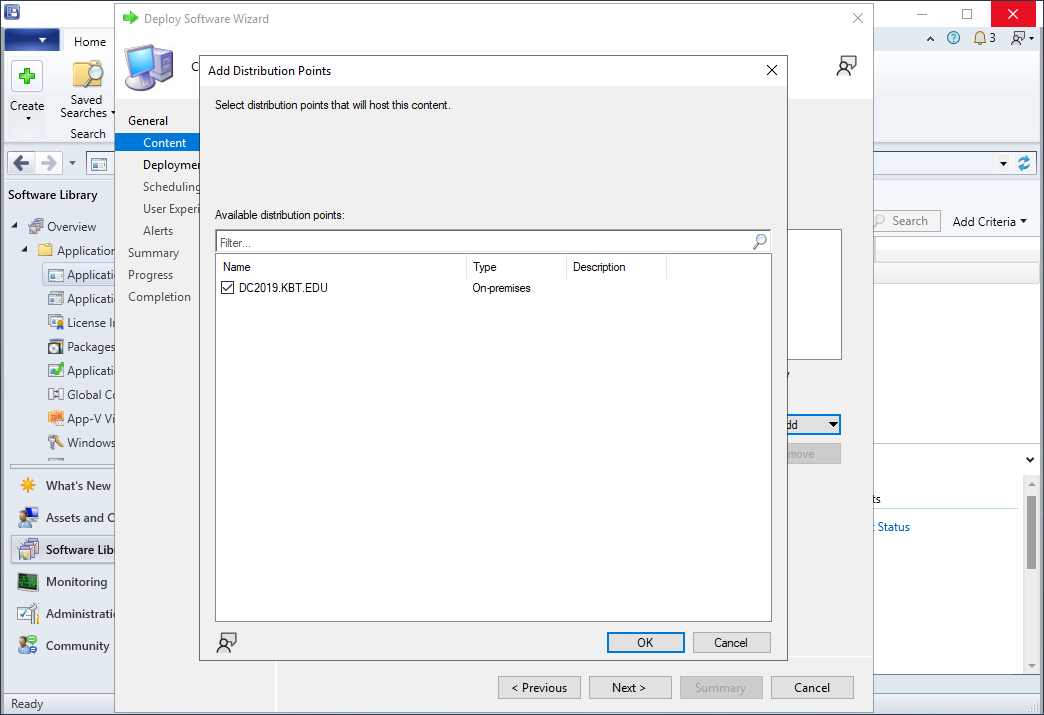The height and width of the screenshot is (715, 1044).
Task: Click the help question mark icon
Action: click(953, 39)
